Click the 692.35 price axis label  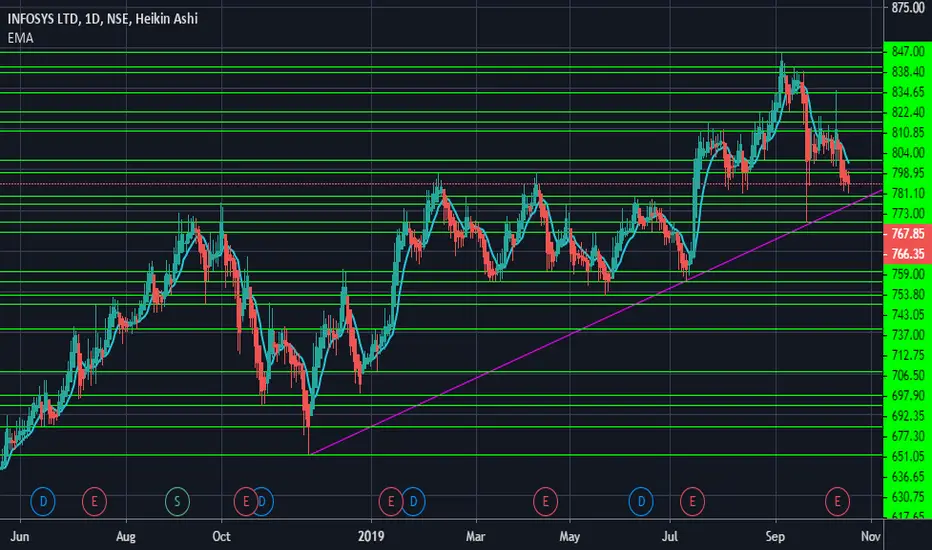pyautogui.click(x=908, y=416)
